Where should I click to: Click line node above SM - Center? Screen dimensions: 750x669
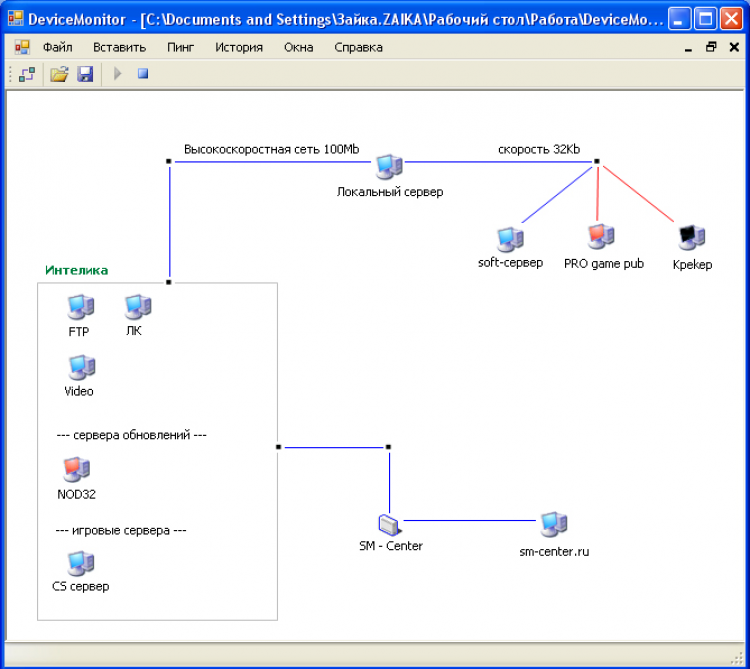388,447
